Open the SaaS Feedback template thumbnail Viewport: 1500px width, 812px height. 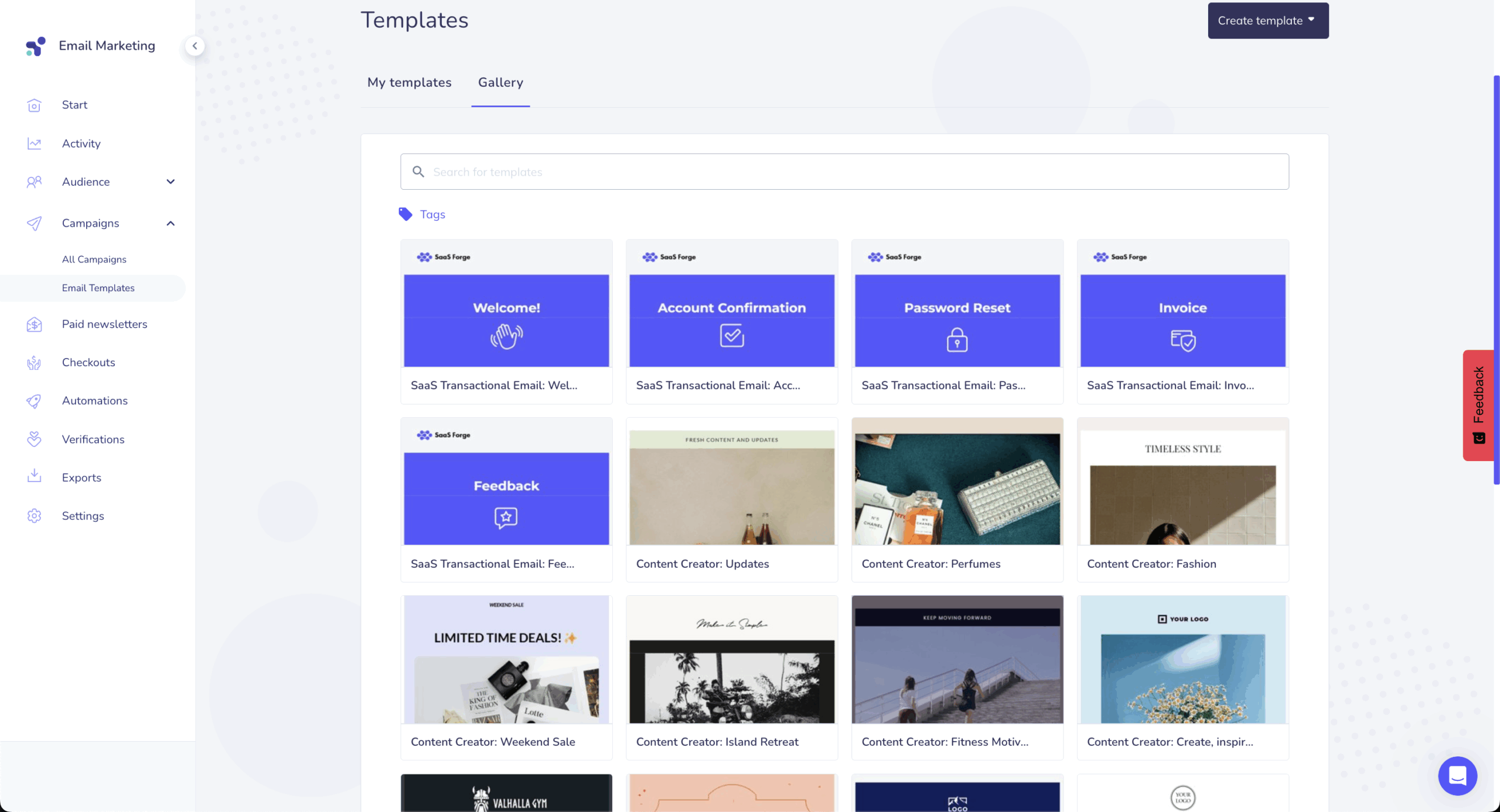[506, 482]
